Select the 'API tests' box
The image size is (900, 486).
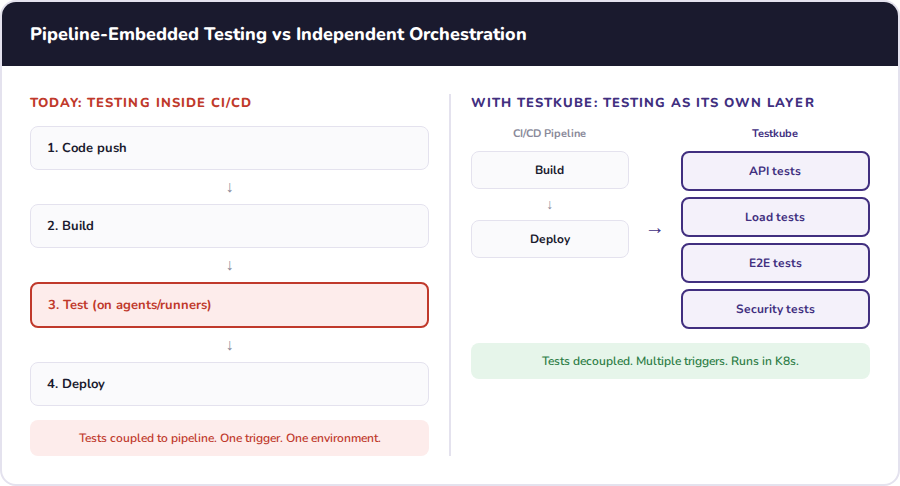775,171
